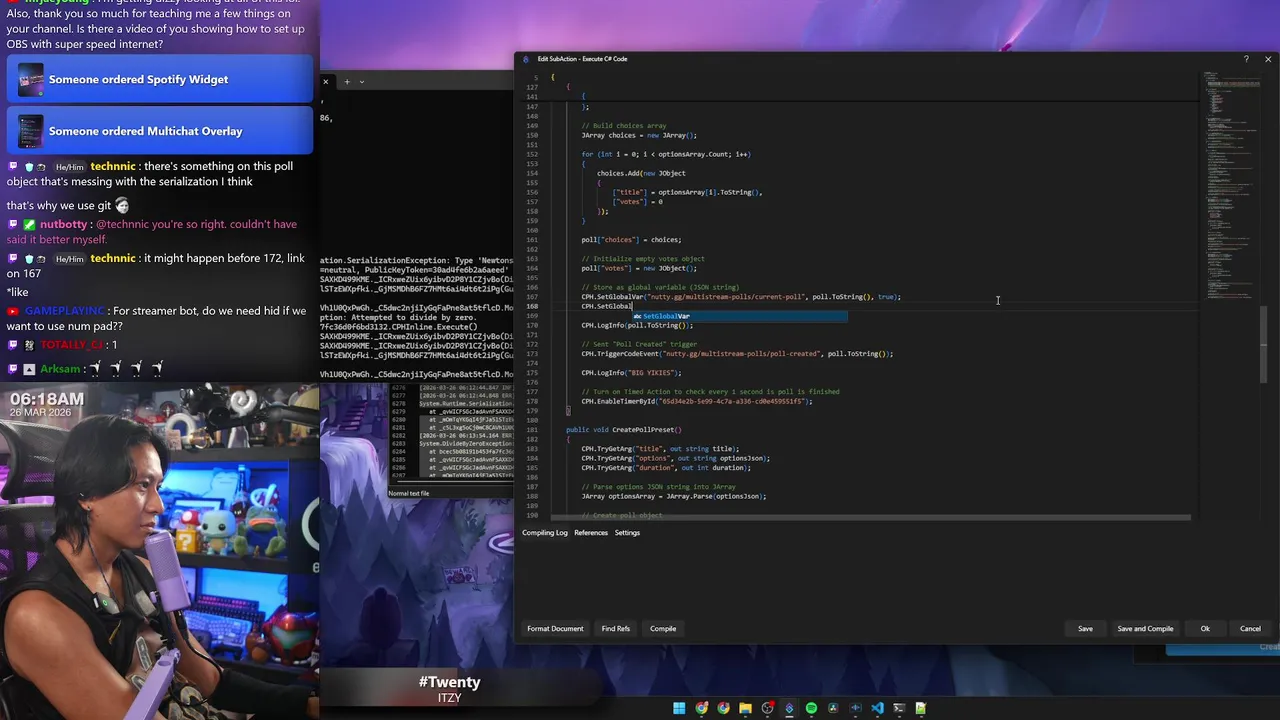The image size is (1280, 720).
Task: Open DaVinci Resolve from the taskbar
Action: pyautogui.click(x=833, y=708)
